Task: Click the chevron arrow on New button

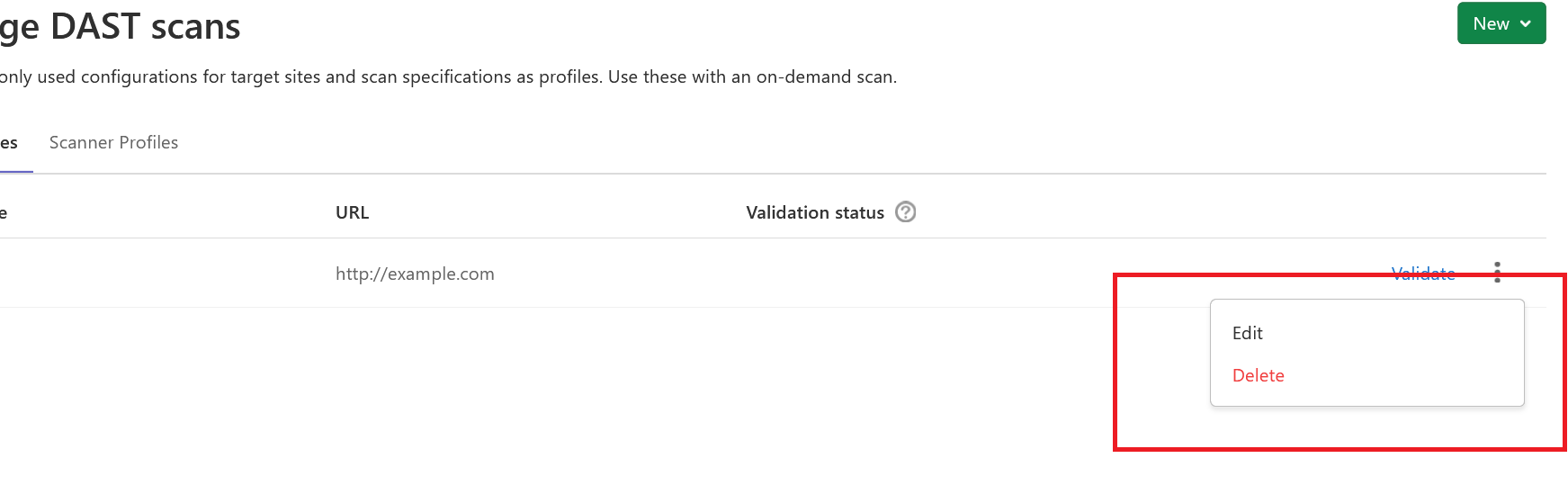Action: 1526,24
